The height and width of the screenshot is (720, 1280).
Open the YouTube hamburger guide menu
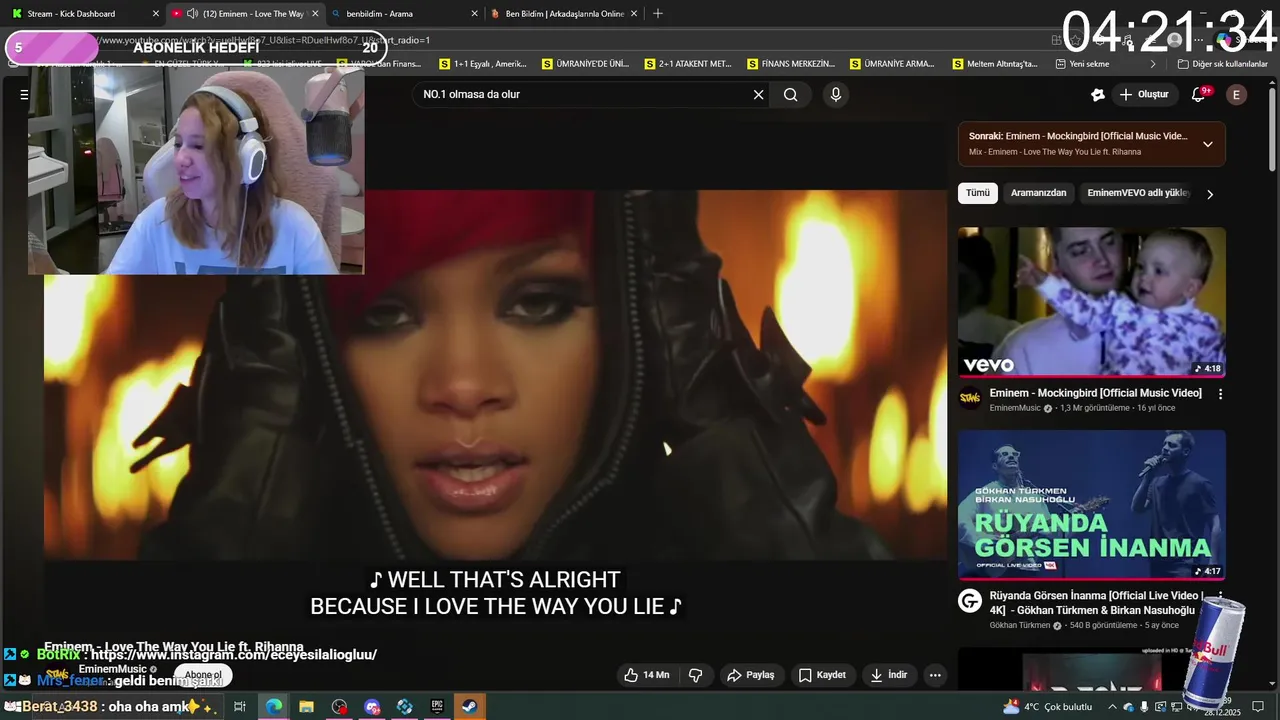24,95
